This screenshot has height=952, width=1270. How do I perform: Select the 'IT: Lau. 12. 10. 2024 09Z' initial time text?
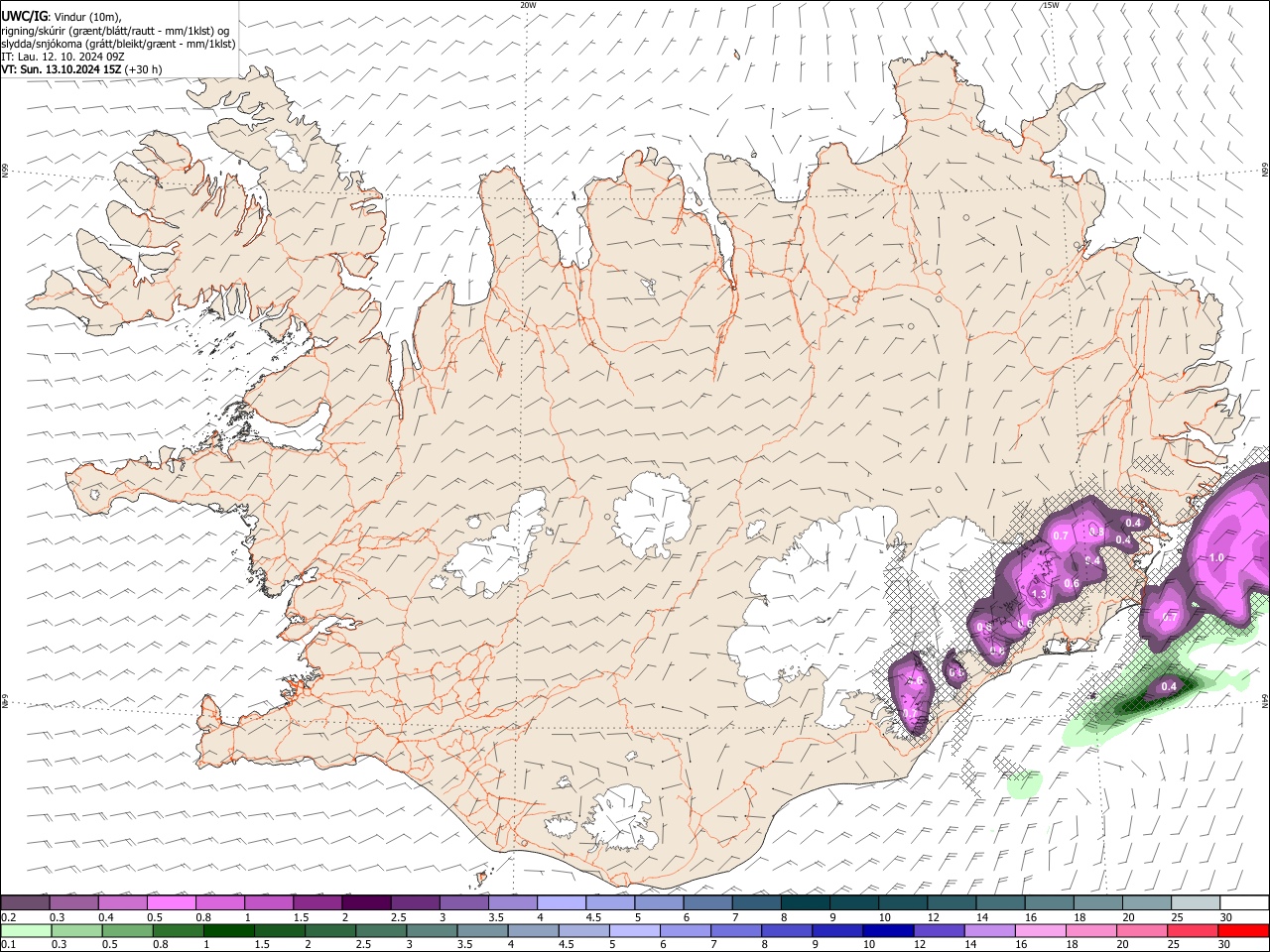tap(63, 57)
